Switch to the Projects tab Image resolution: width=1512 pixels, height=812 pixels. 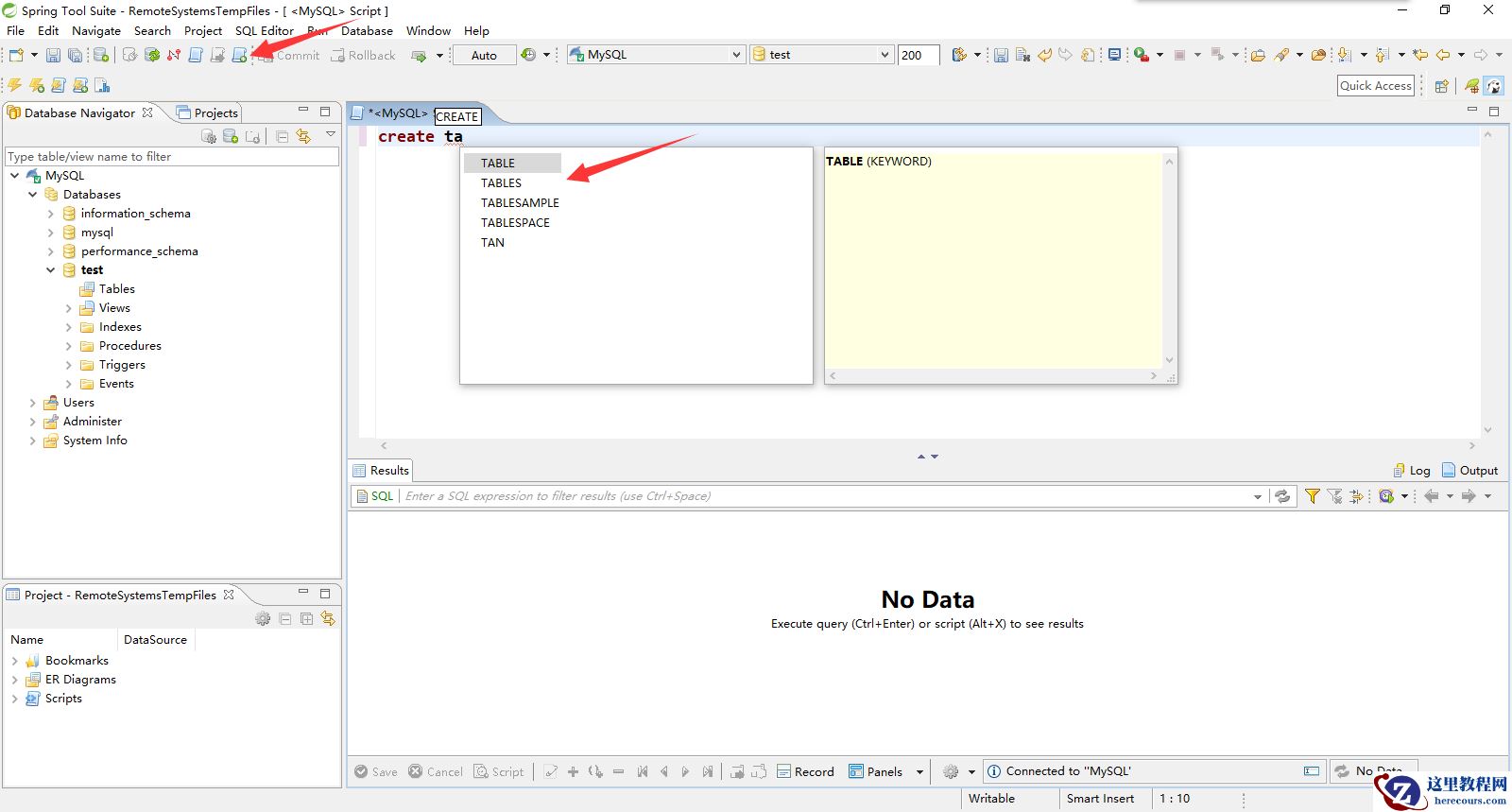(x=209, y=112)
